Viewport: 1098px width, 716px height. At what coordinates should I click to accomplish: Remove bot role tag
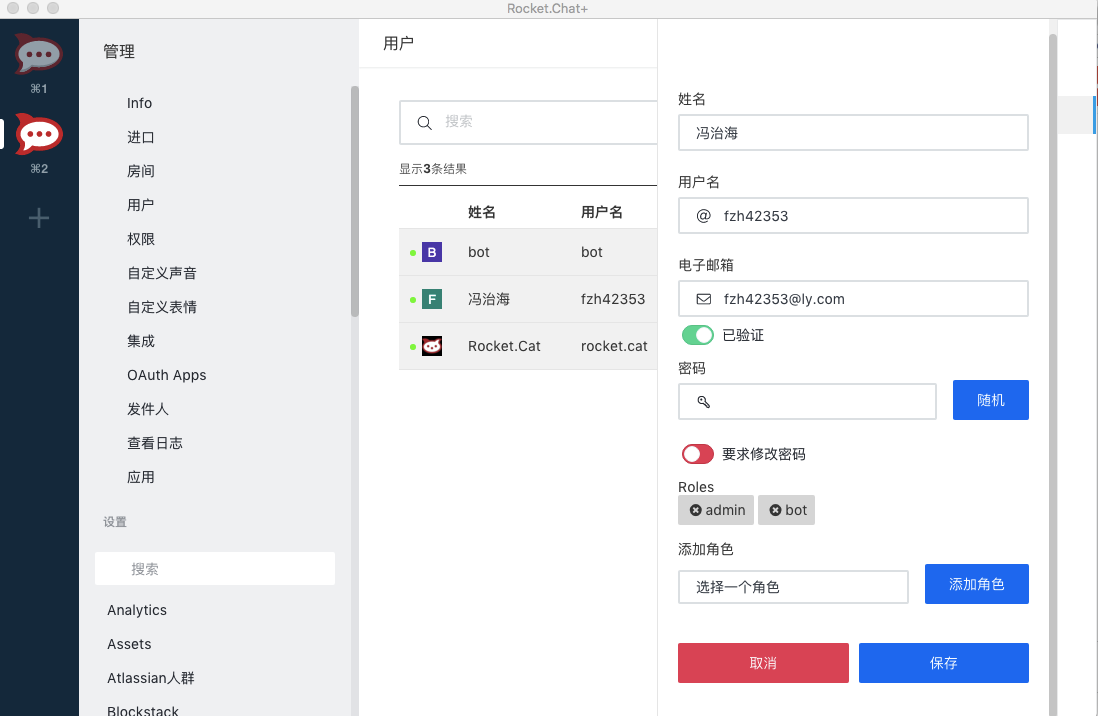(x=775, y=510)
